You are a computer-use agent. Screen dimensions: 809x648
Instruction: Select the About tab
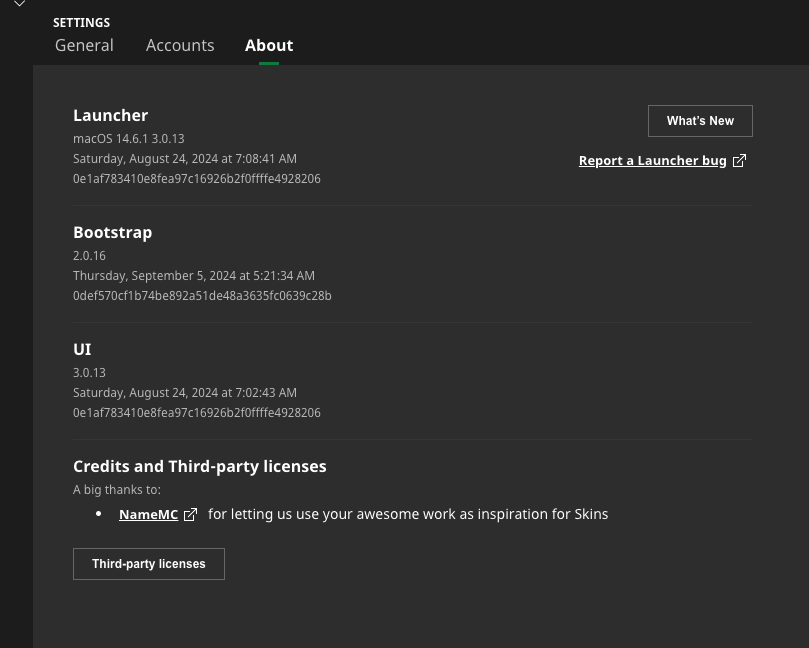[x=269, y=46]
